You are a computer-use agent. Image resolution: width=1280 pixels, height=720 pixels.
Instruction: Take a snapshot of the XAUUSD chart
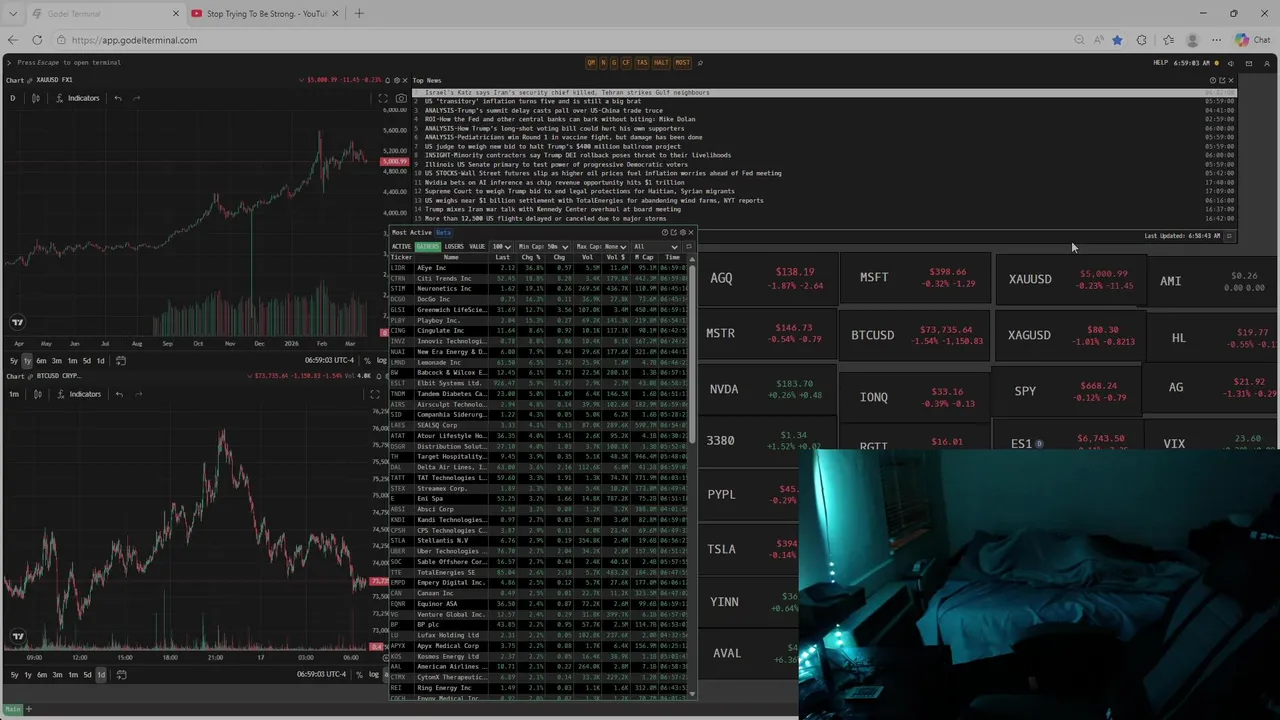[x=401, y=98]
